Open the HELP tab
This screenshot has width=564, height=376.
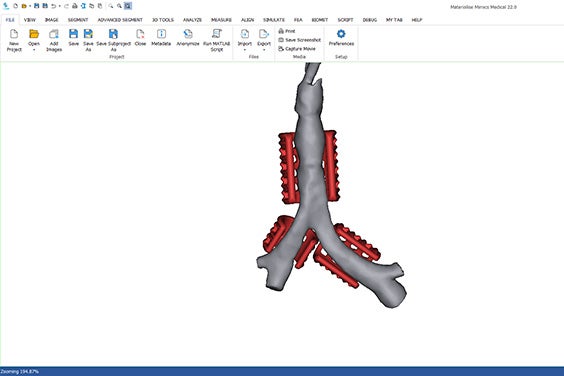417,20
